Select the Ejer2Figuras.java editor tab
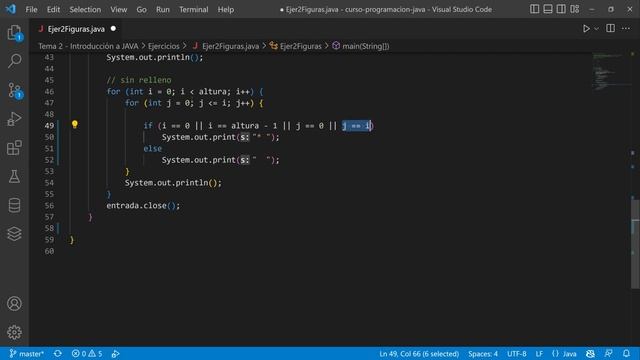The width and height of the screenshot is (640, 360). pyautogui.click(x=76, y=29)
